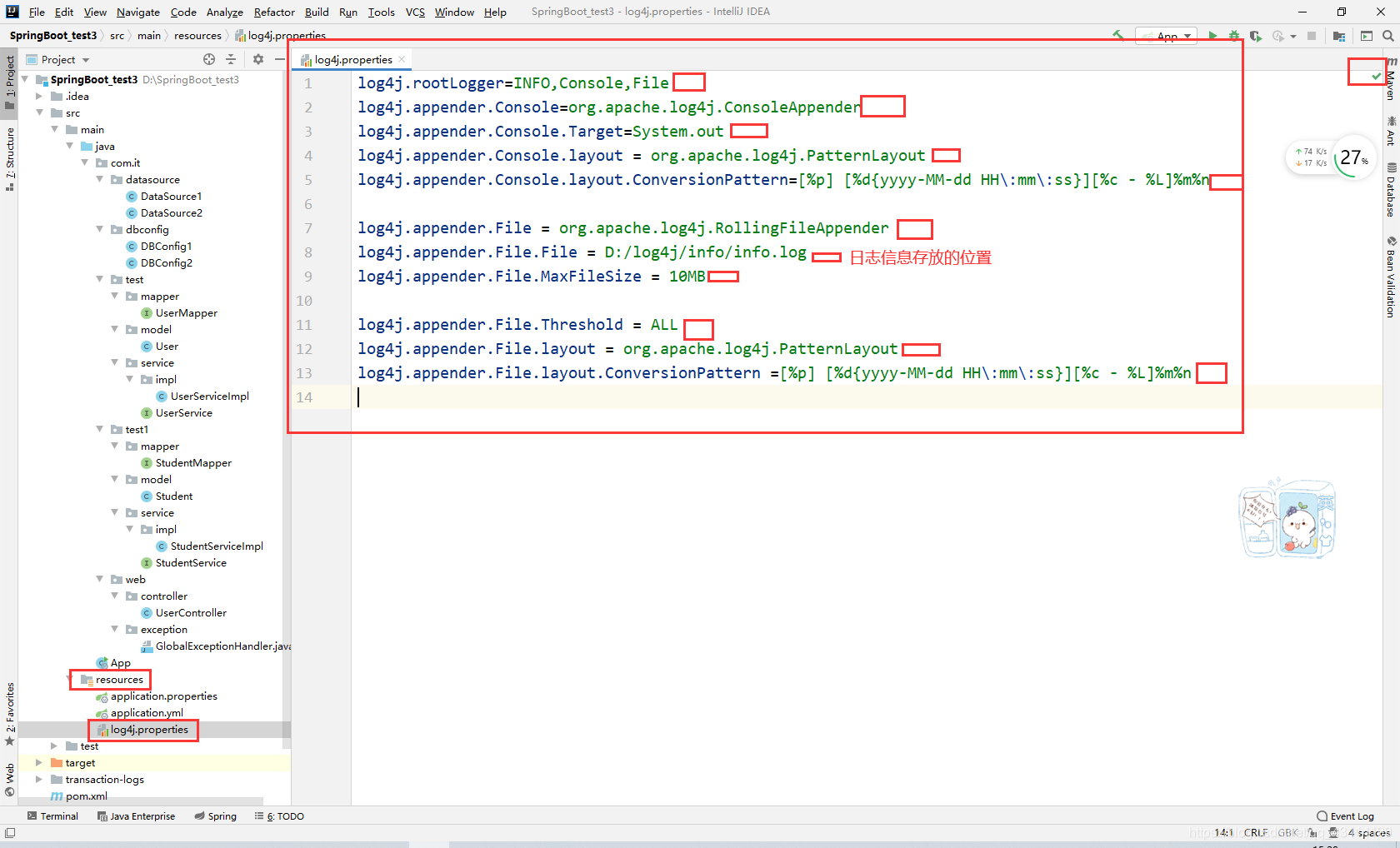Expand the target folder
Screen dimensions: 1400x848
click(39, 762)
